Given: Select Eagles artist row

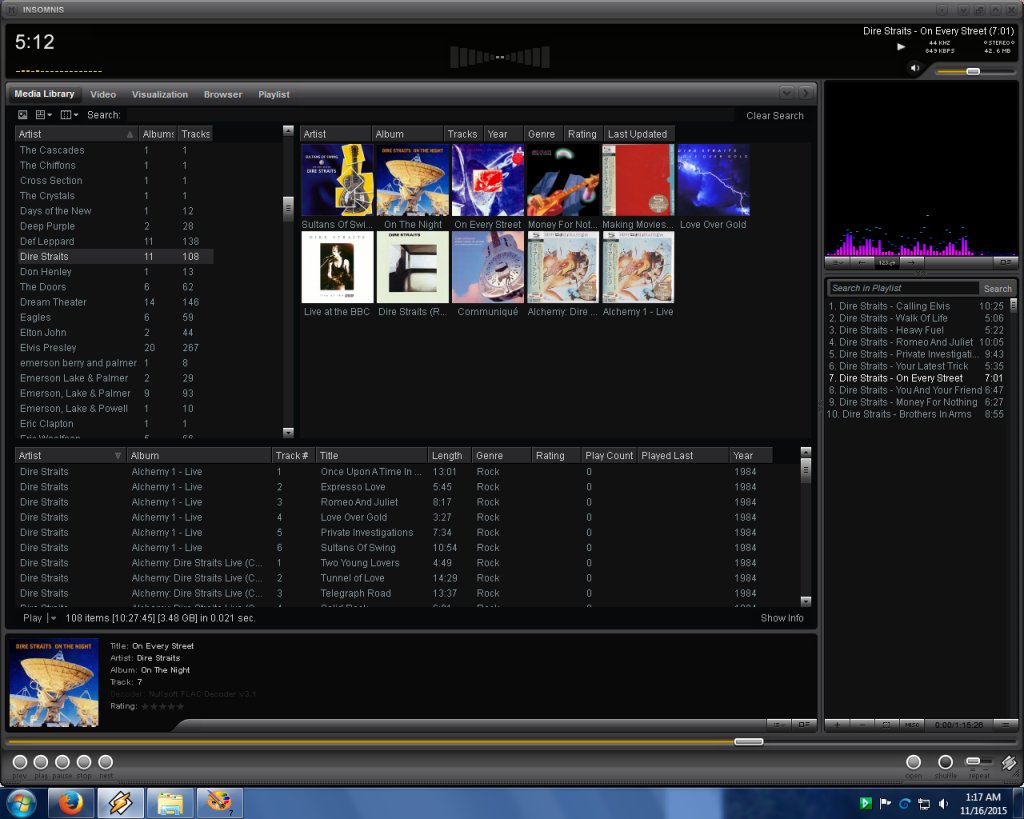Looking at the screenshot, I should point(114,317).
